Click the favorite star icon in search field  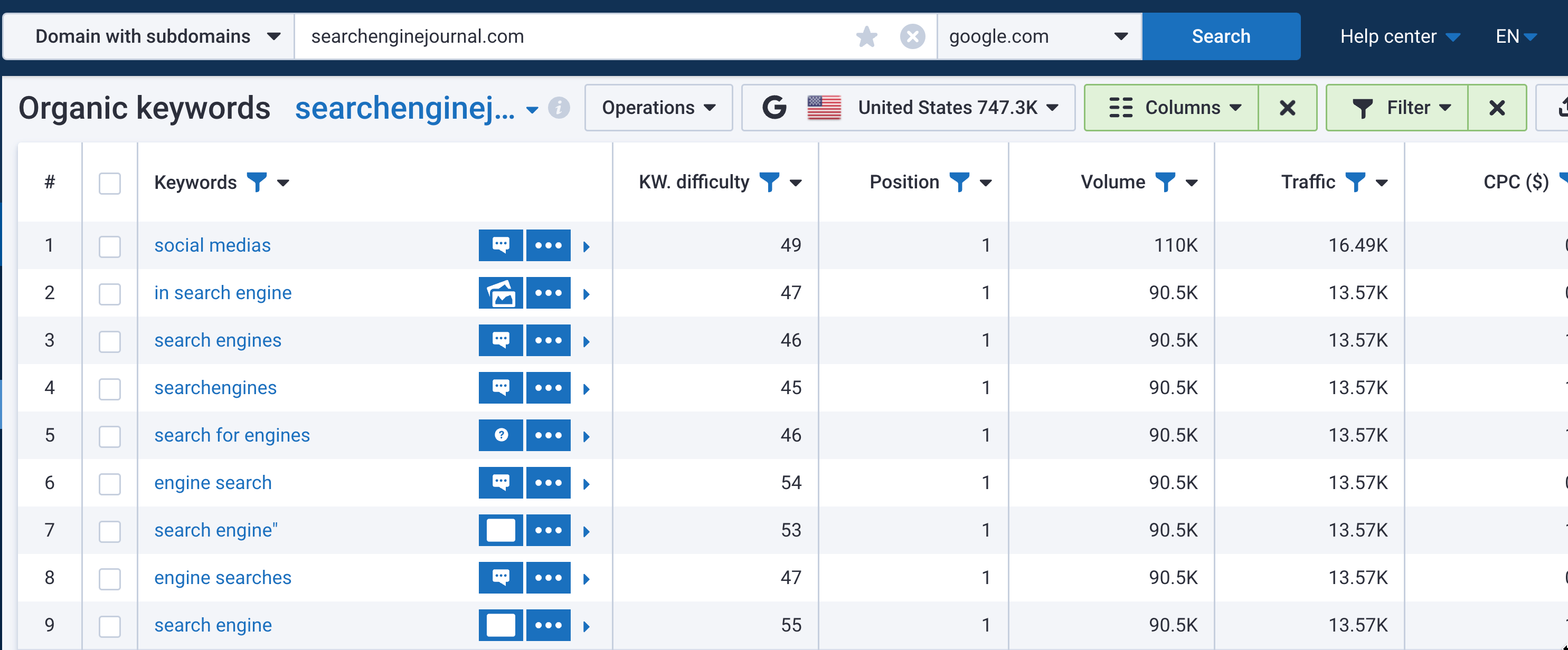pyautogui.click(x=866, y=36)
